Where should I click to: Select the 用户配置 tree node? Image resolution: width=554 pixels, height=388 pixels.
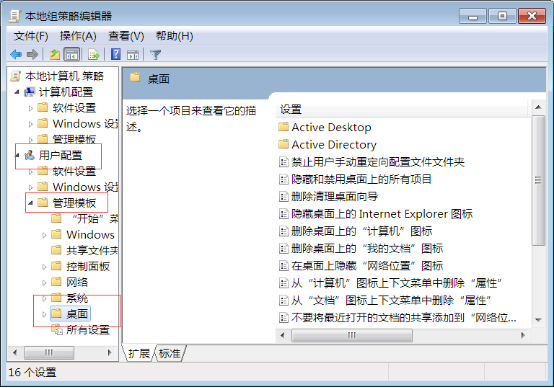click(x=60, y=155)
